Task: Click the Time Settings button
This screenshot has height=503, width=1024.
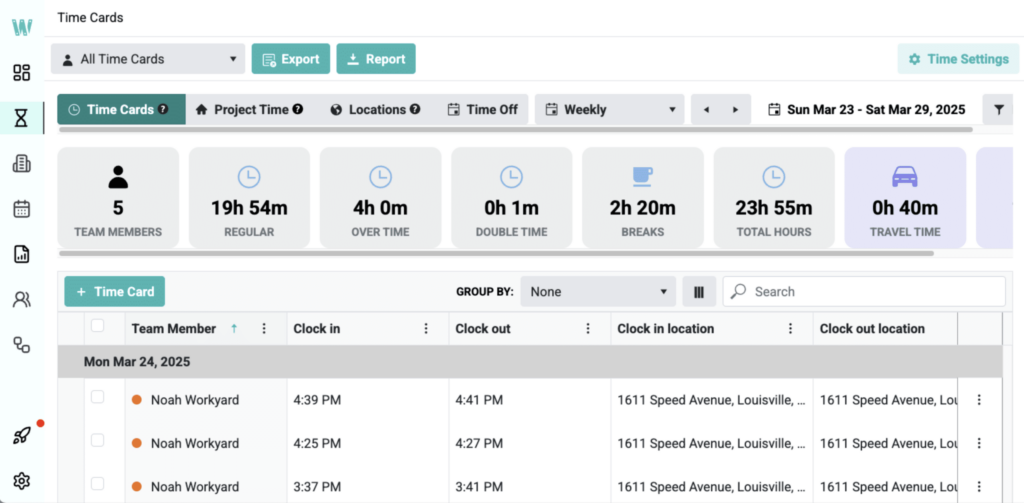Action: [x=958, y=59]
